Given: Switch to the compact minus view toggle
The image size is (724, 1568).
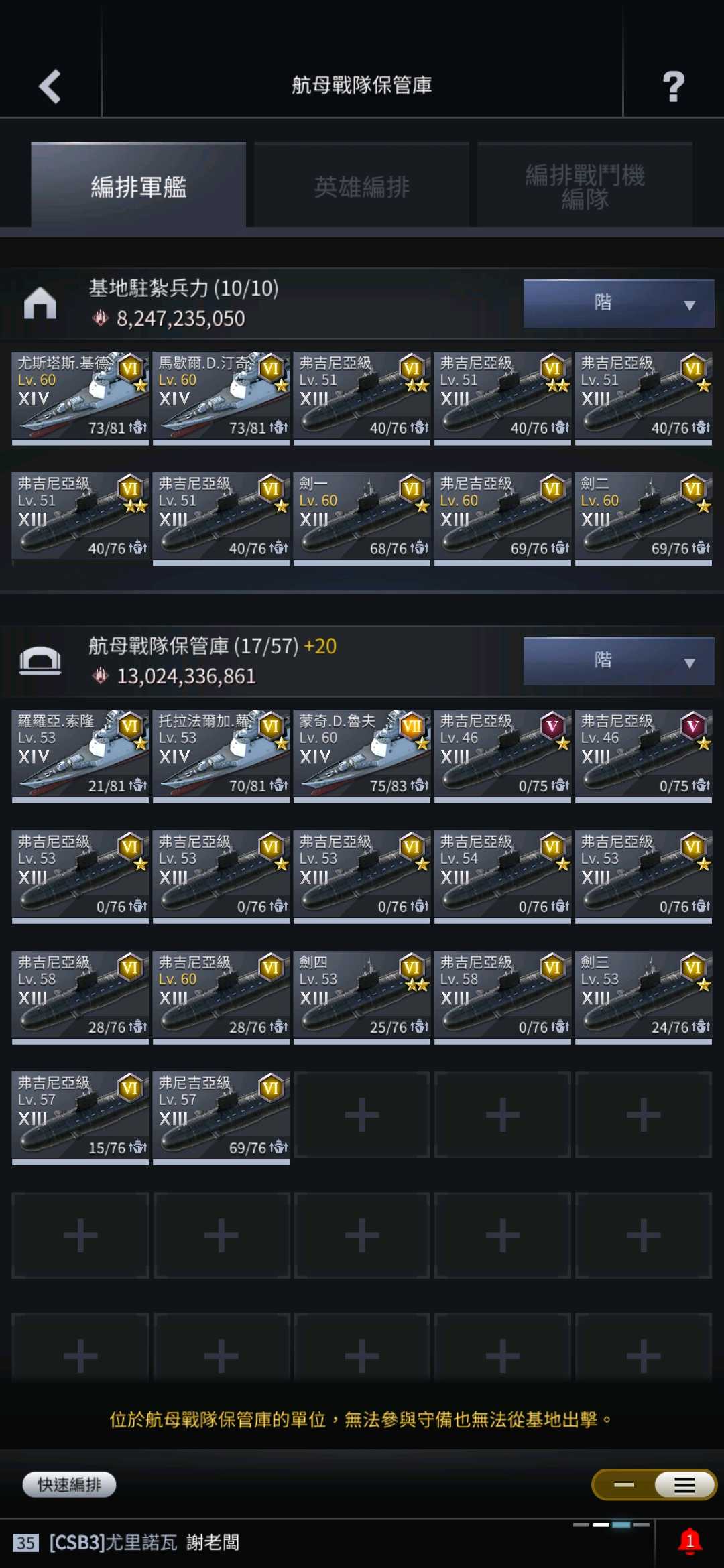Looking at the screenshot, I should click(x=624, y=1485).
